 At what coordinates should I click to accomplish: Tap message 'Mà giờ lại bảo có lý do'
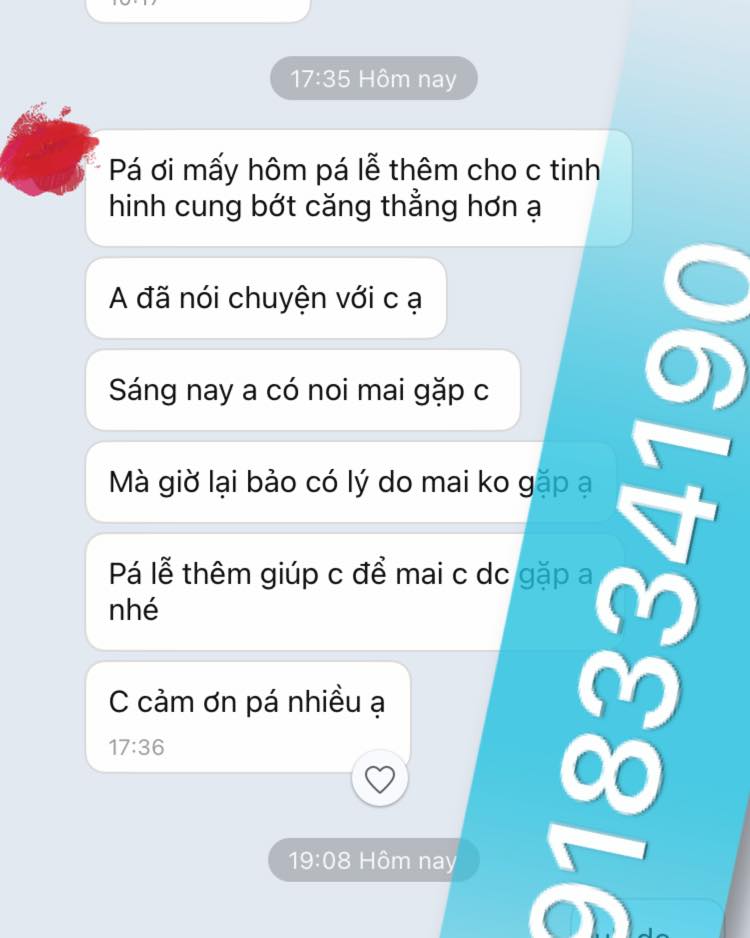[350, 482]
